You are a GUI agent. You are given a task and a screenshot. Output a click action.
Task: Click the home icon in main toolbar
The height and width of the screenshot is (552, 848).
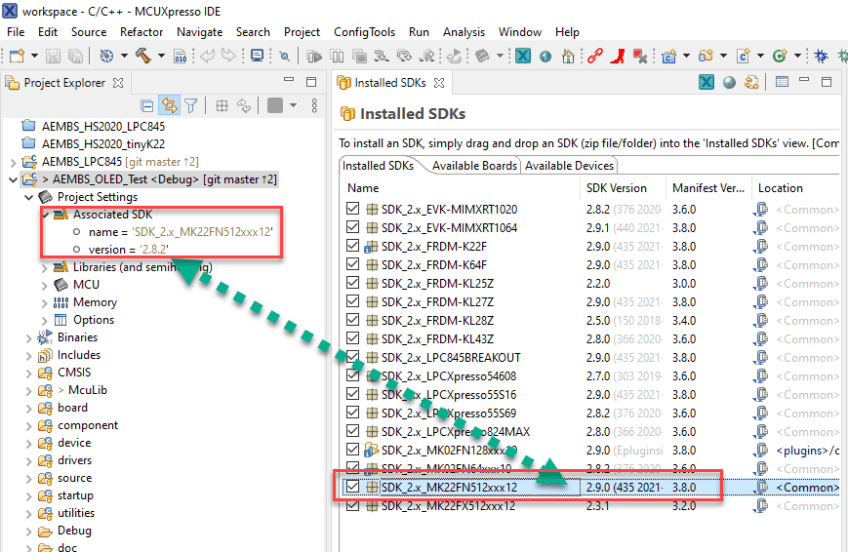tap(568, 56)
